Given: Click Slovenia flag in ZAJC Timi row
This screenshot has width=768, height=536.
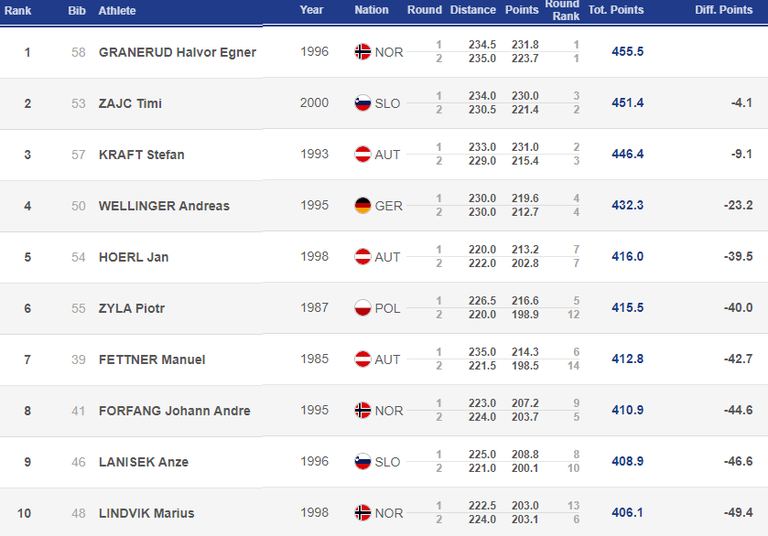Looking at the screenshot, I should pos(362,103).
